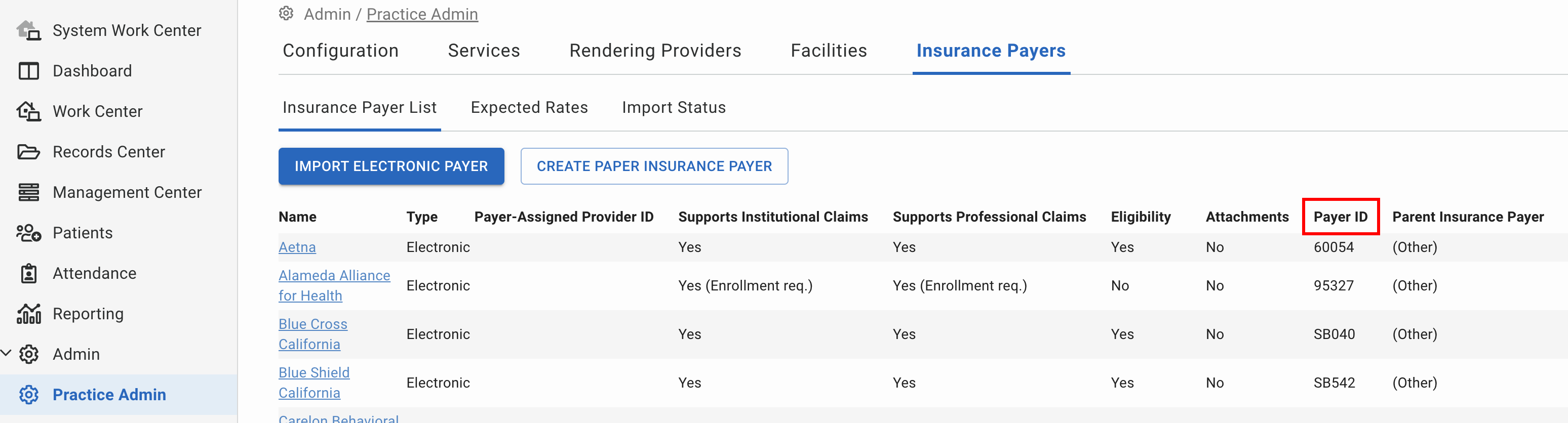Image resolution: width=1568 pixels, height=423 pixels.
Task: Click the Practice Admin gear icon
Action: [28, 395]
